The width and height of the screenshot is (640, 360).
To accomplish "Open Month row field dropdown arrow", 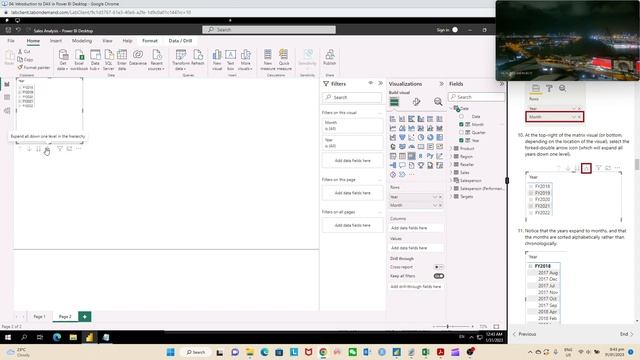I will pos(435,205).
